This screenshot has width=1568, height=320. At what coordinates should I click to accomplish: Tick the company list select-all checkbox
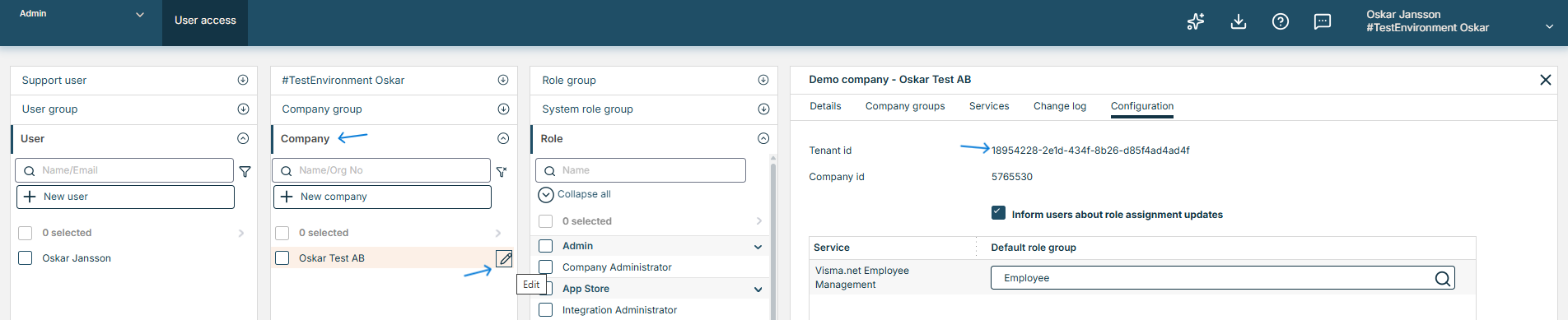coord(282,233)
